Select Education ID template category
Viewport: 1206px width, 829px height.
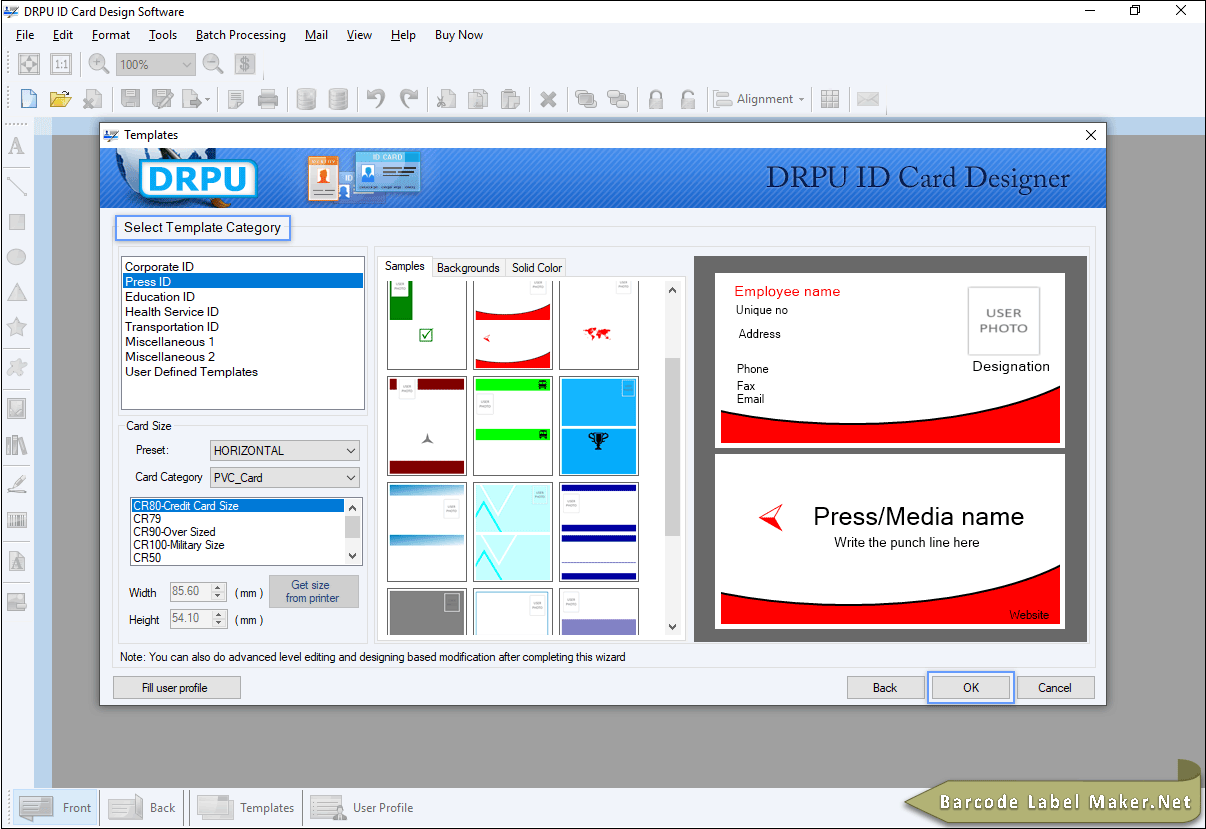pos(242,297)
